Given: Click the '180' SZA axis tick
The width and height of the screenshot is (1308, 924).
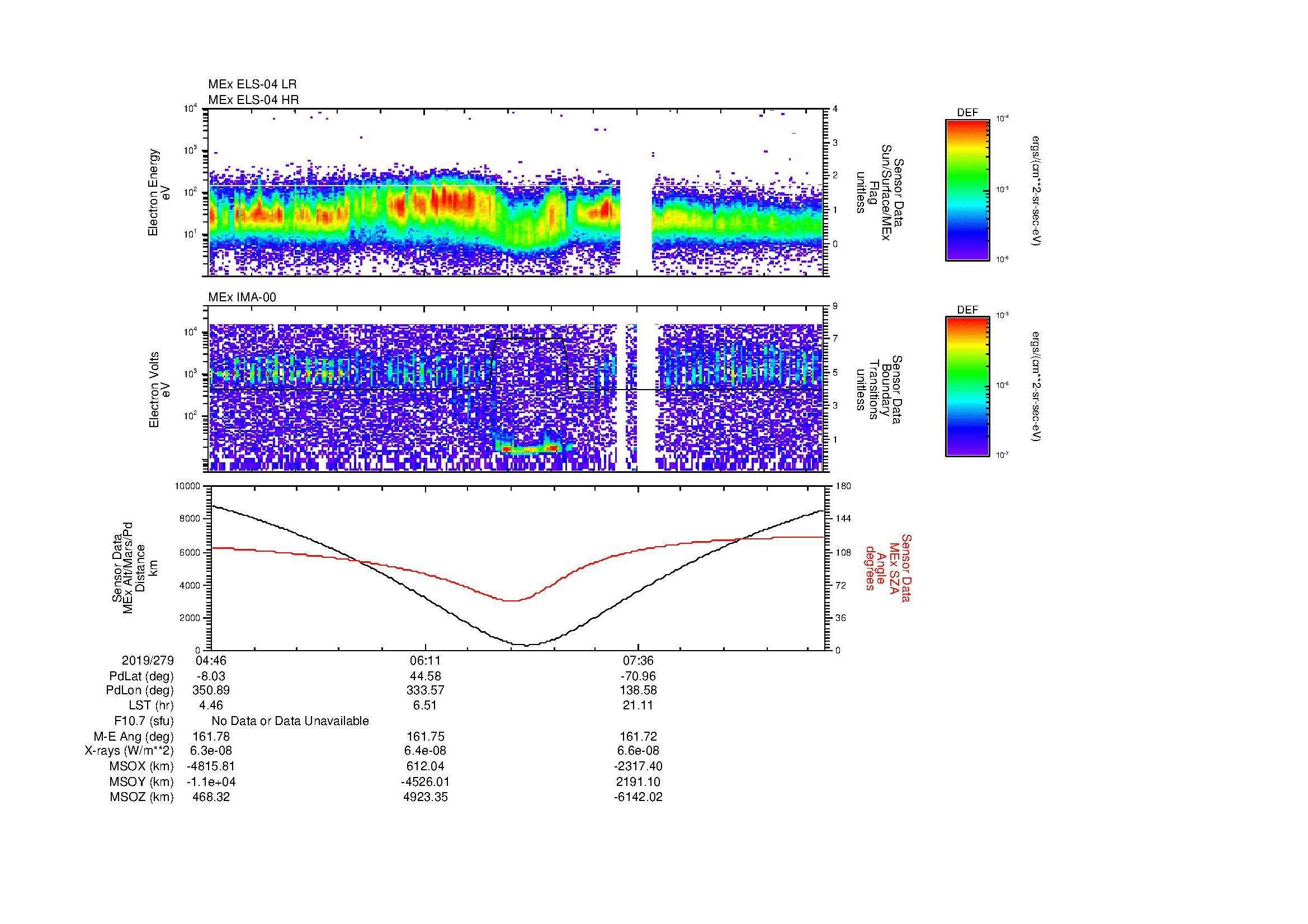Looking at the screenshot, I should (843, 486).
